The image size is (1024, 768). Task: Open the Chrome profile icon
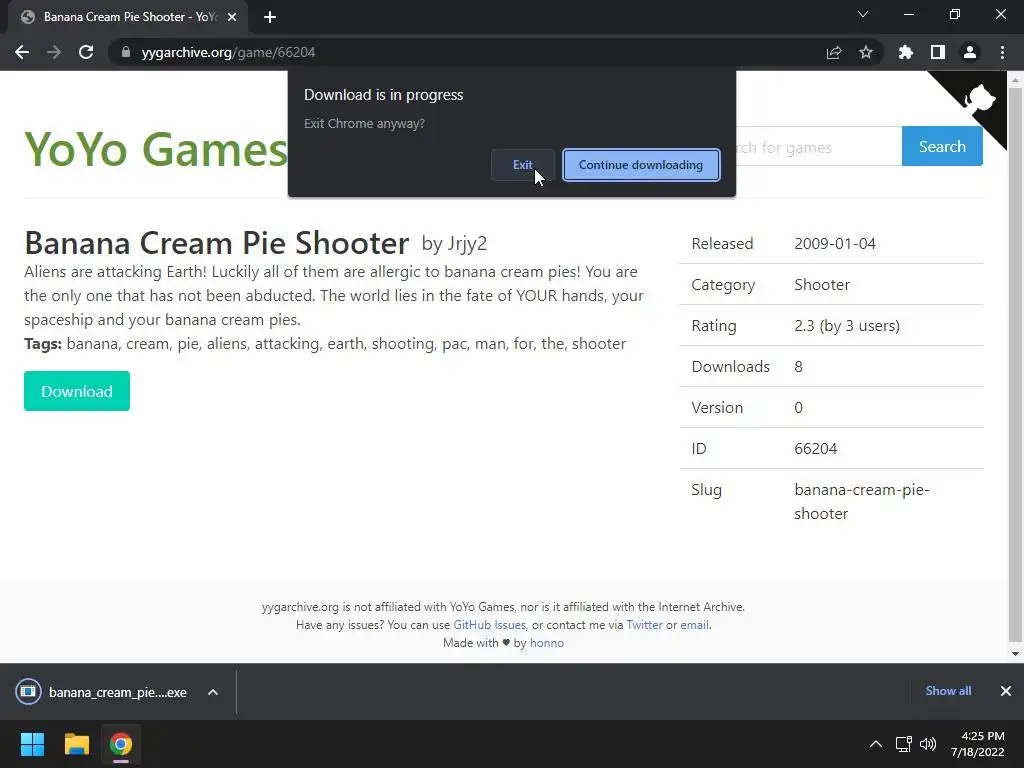pyautogui.click(x=970, y=52)
